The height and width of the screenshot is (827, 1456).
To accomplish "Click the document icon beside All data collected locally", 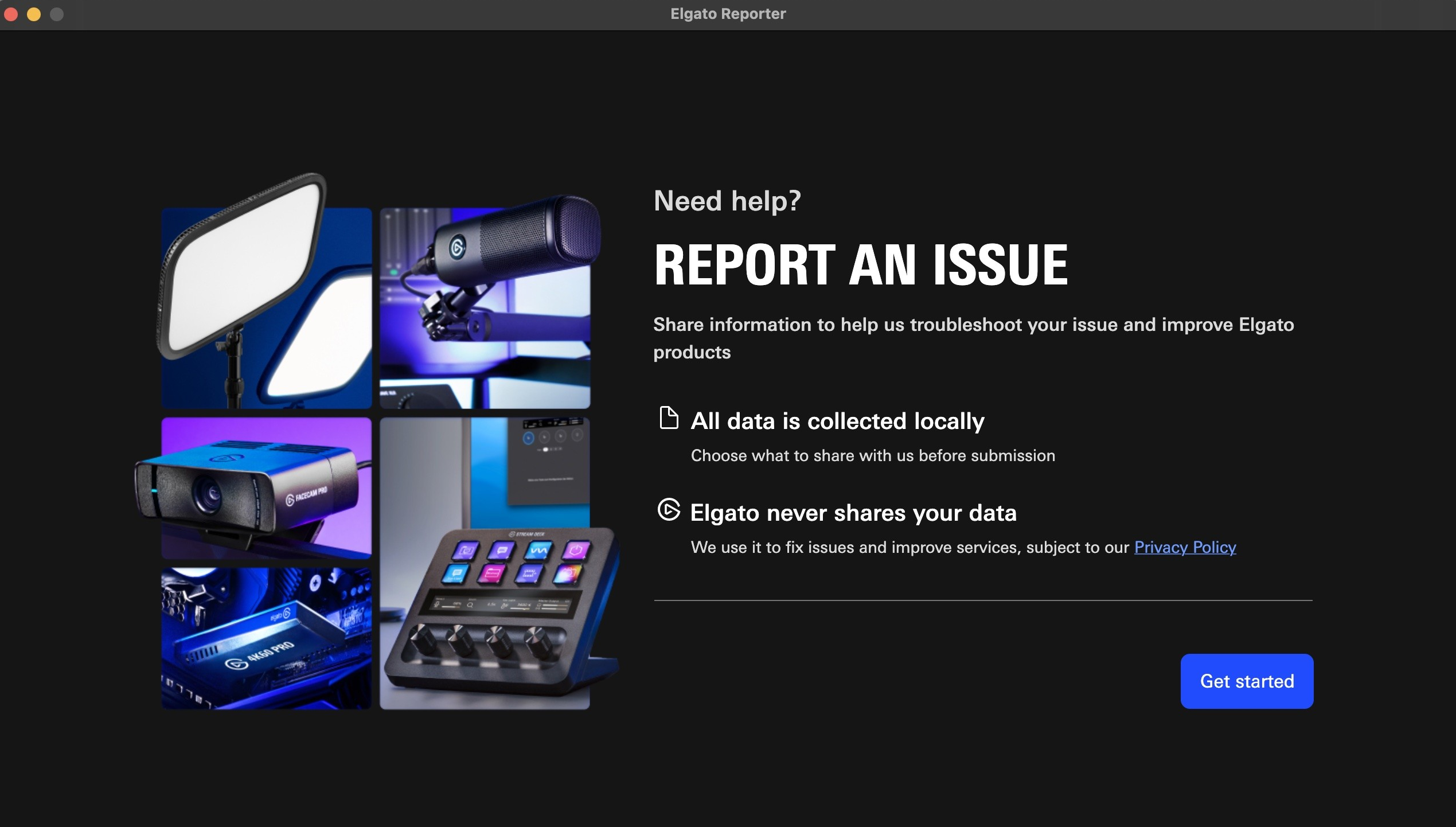I will click(x=668, y=418).
